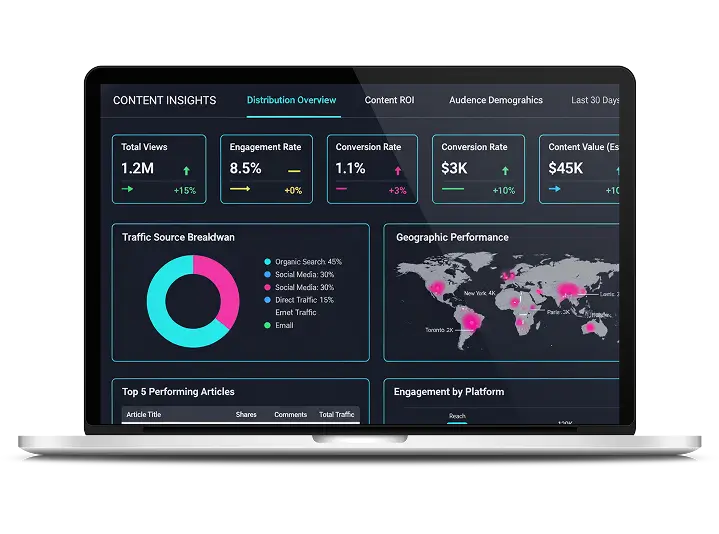Select the Direct Traffic 15% legend entry
Screen dimensions: 719x534
[x=304, y=300]
